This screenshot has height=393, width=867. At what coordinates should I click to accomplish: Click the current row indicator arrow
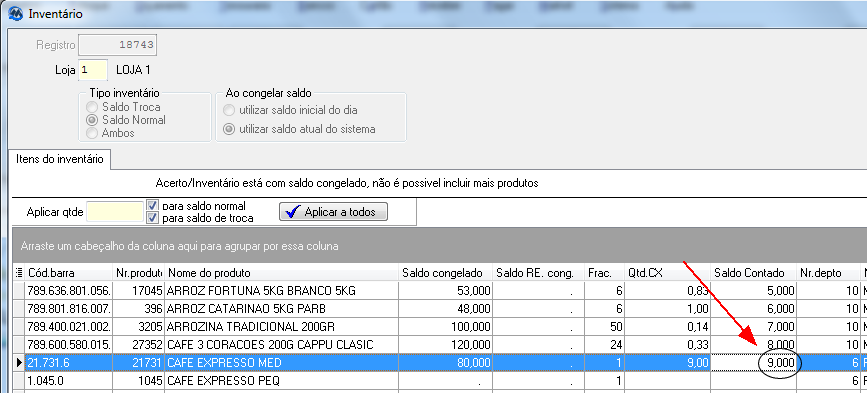pyautogui.click(x=19, y=363)
